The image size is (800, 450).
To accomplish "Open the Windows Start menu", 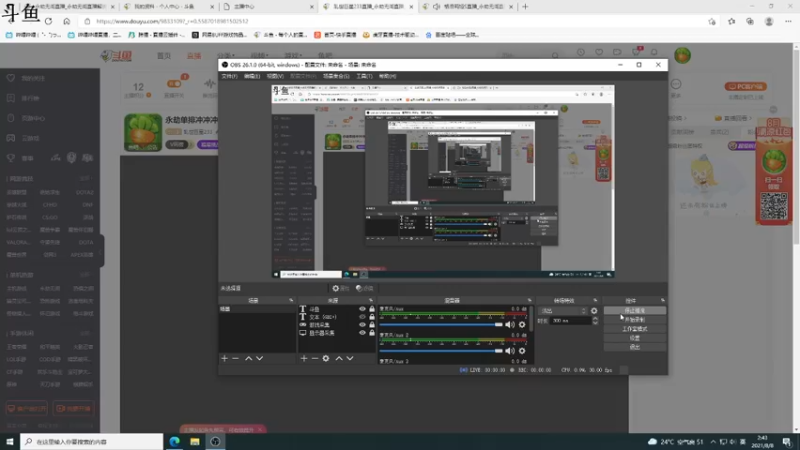I will (x=10, y=441).
